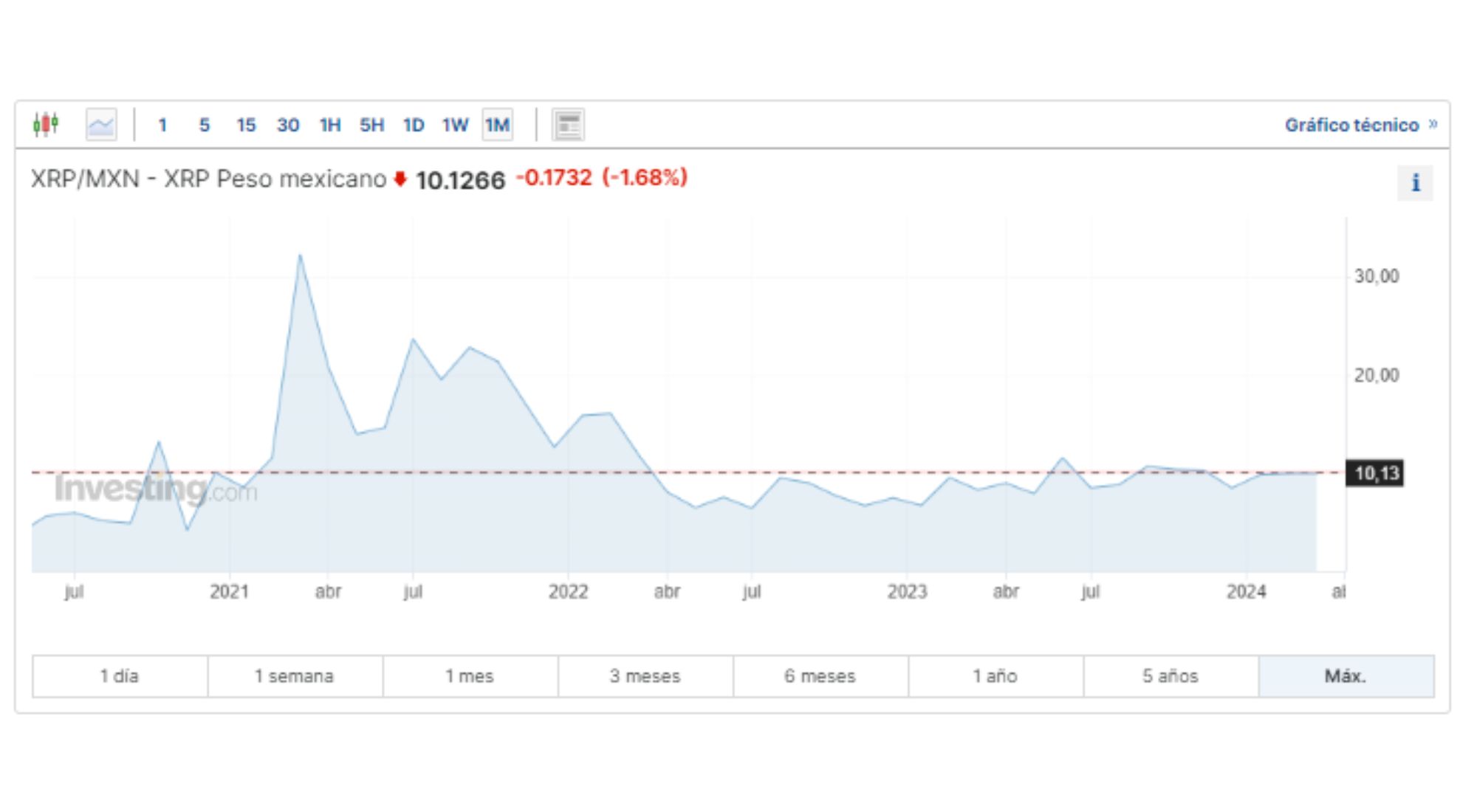Click the 2023 axis label

point(907,591)
